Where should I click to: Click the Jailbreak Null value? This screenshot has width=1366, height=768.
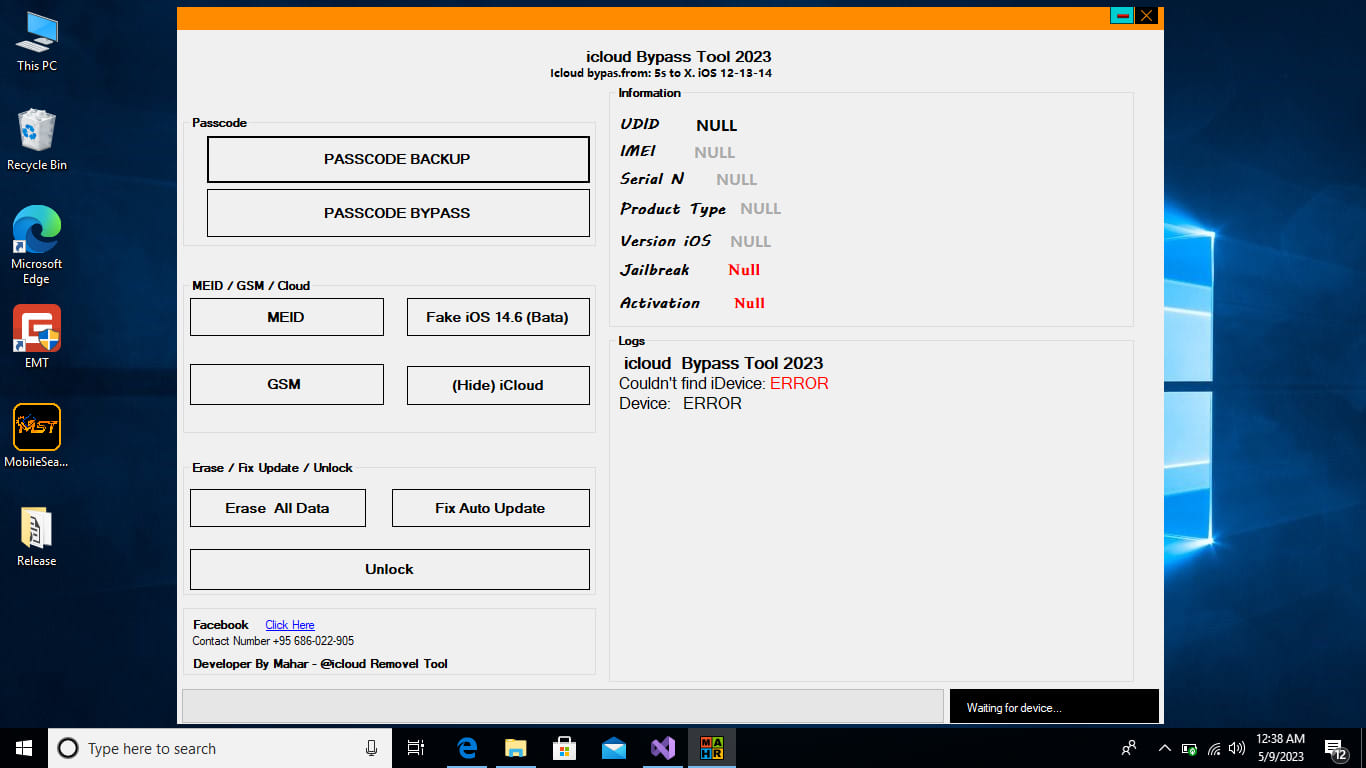click(x=744, y=270)
